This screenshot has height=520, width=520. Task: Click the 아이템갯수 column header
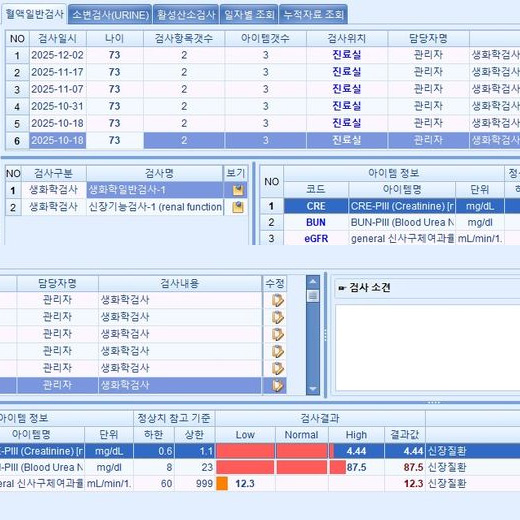click(x=265, y=39)
